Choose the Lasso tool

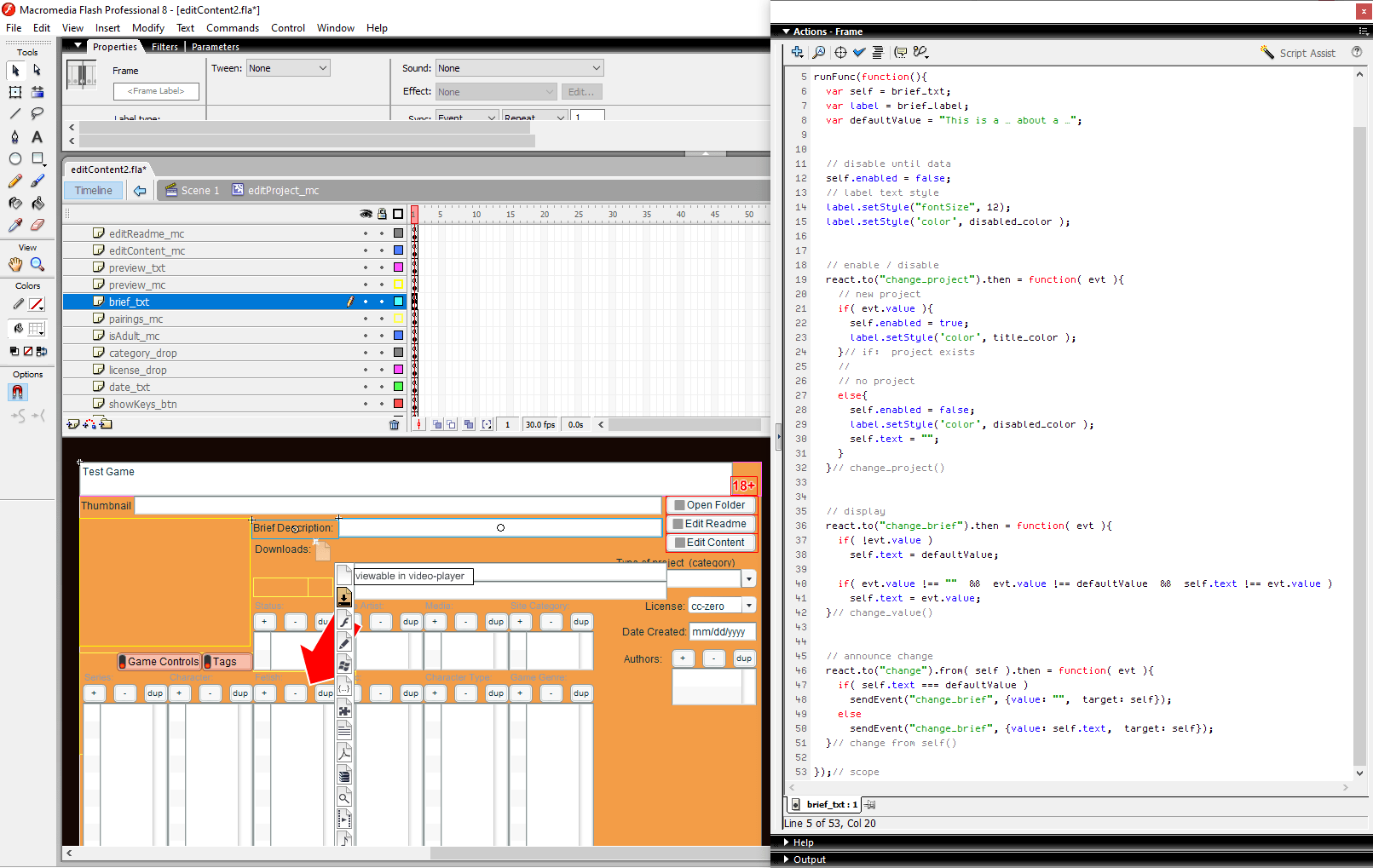(x=37, y=113)
